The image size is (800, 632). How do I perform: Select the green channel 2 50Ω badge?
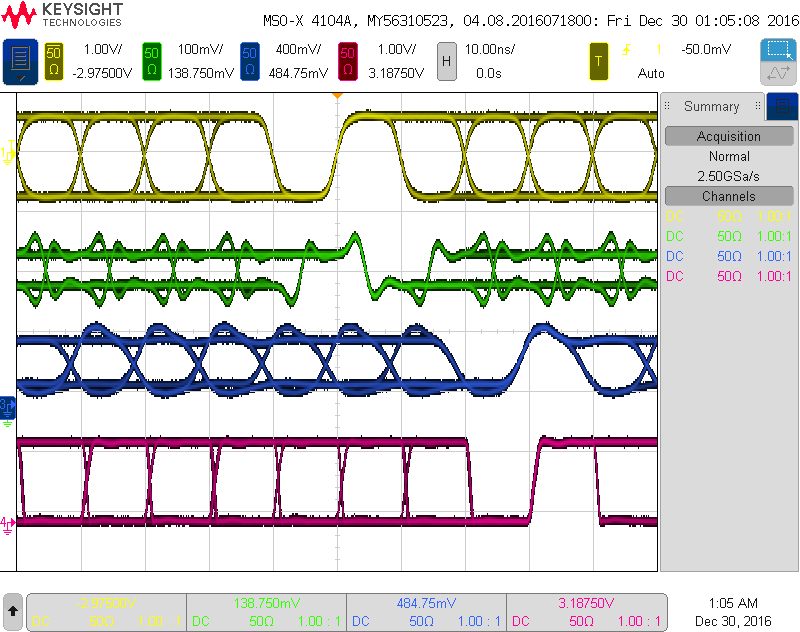click(x=152, y=61)
